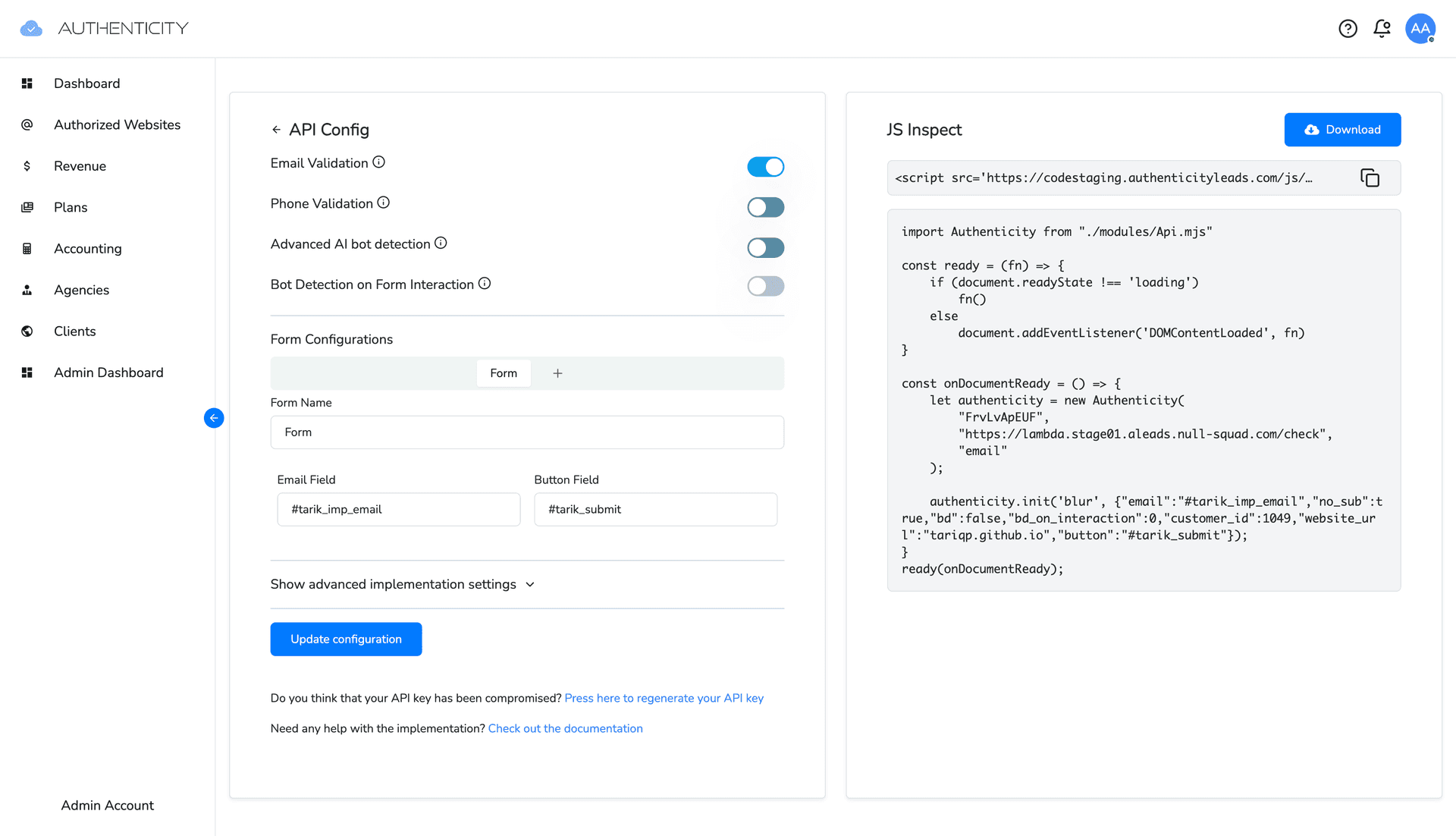Click the copy script tag icon
Screen dimensions: 1456x836
[x=1370, y=177]
